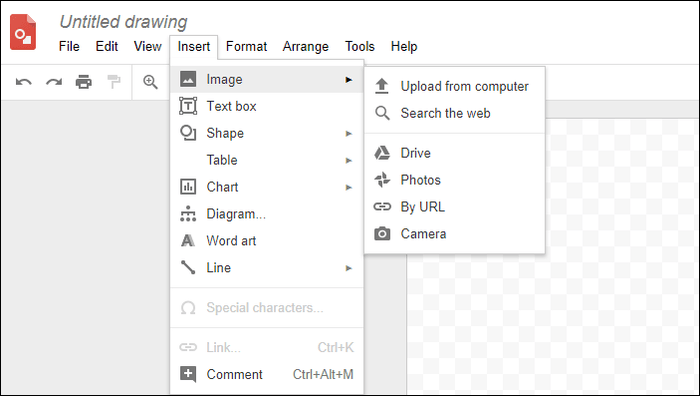
Task: Open the Arrange menu
Action: coord(306,46)
